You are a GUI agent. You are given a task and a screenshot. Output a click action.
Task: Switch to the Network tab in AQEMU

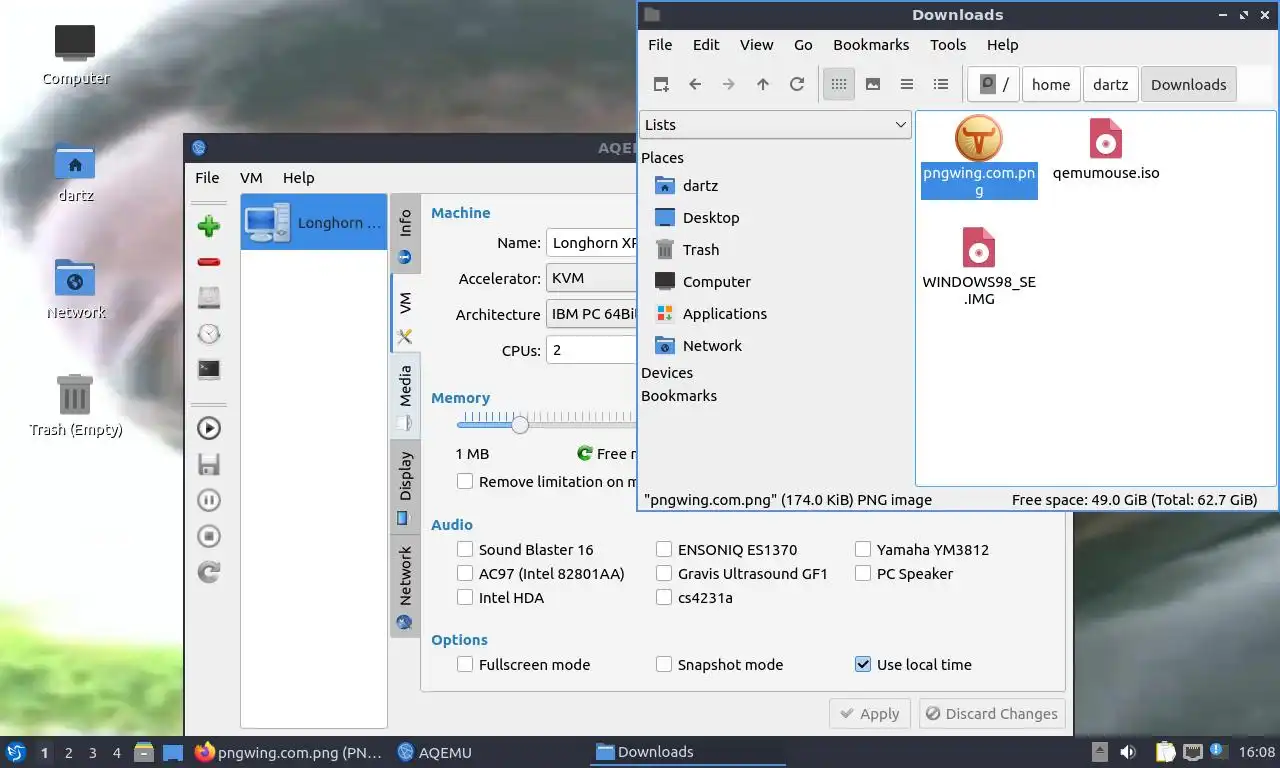click(x=405, y=586)
